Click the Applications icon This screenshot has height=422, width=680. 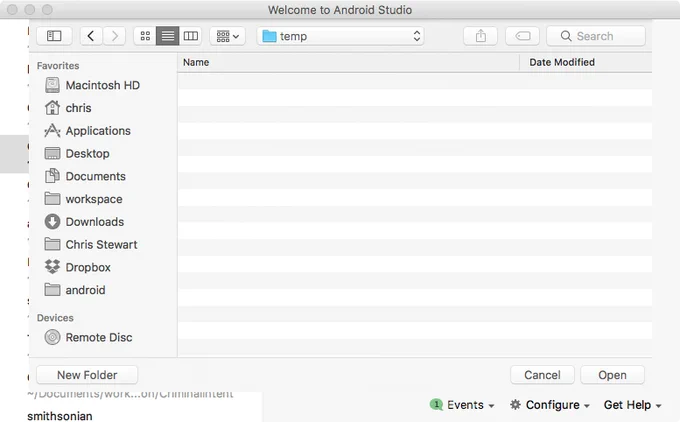(x=52, y=131)
